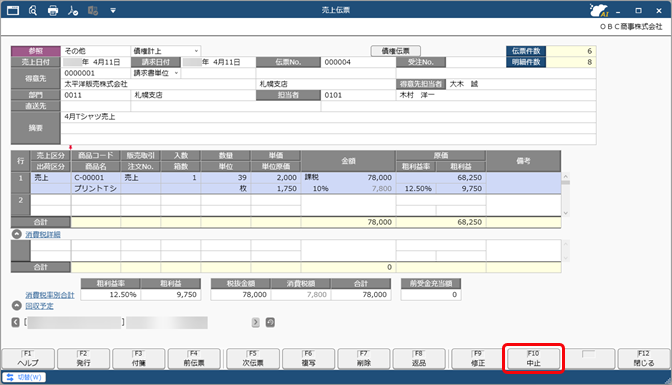Click the print preview magnifier icon
The image size is (672, 385).
pyautogui.click(x=33, y=10)
